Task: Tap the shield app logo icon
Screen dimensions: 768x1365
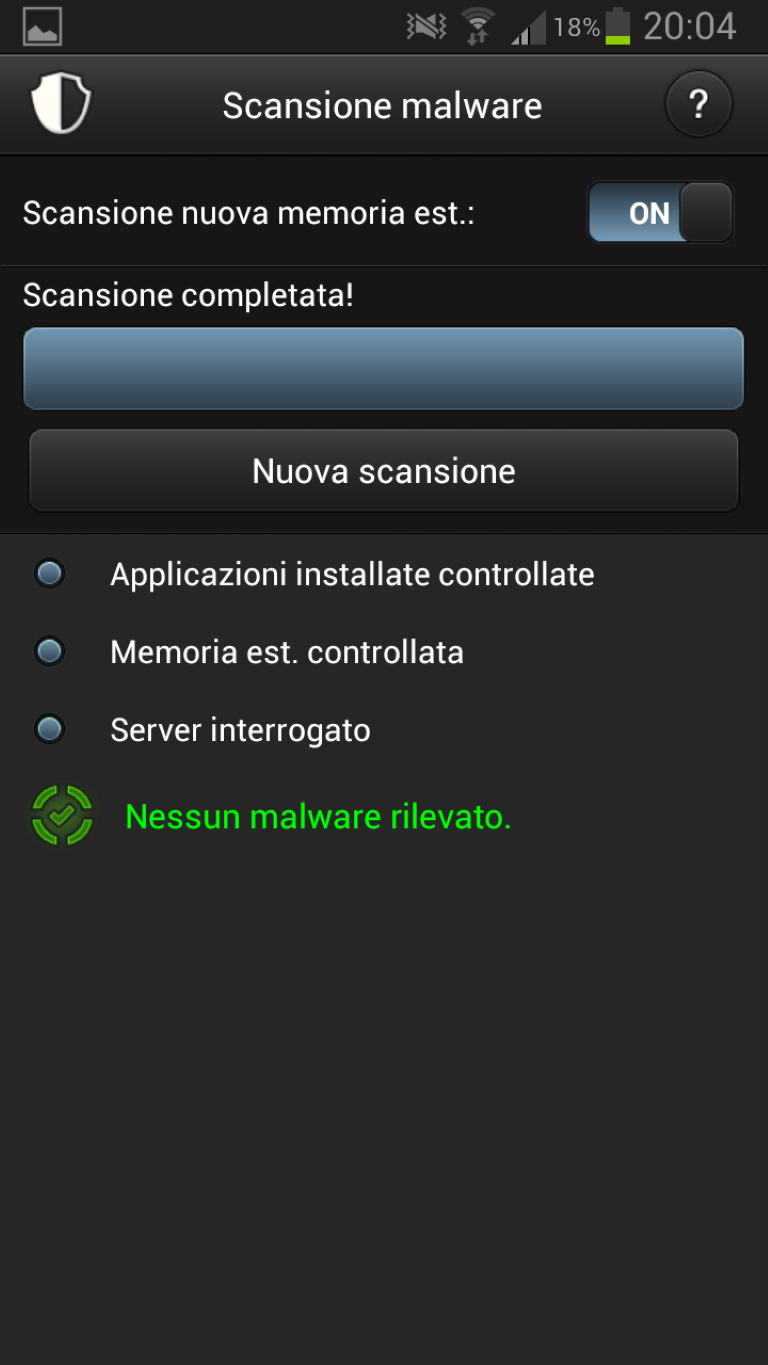Action: coord(61,104)
